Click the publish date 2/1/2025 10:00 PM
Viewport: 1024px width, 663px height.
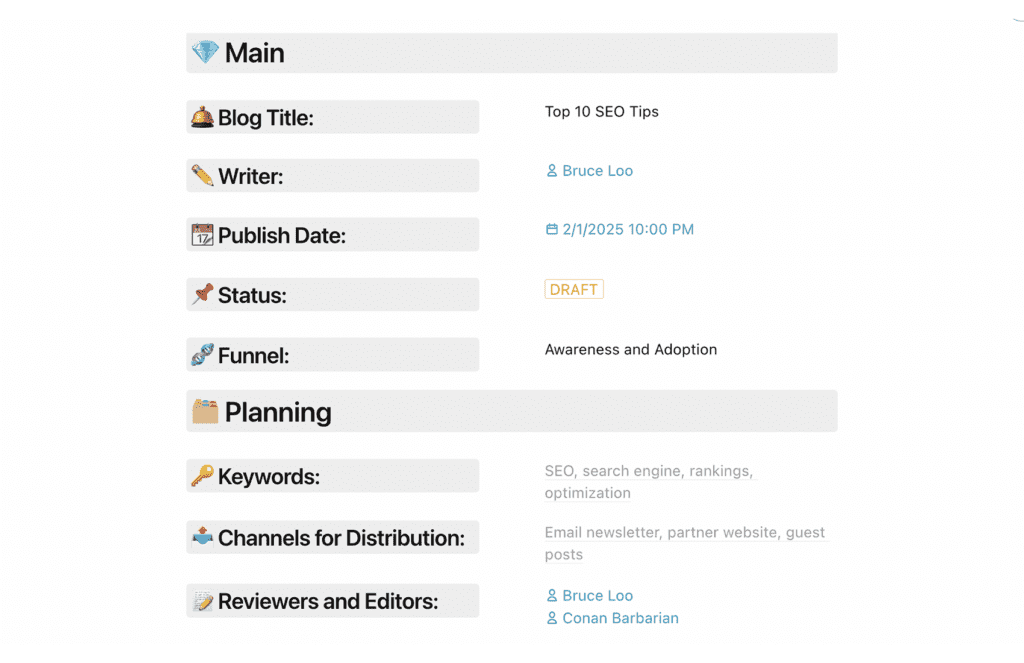628,229
